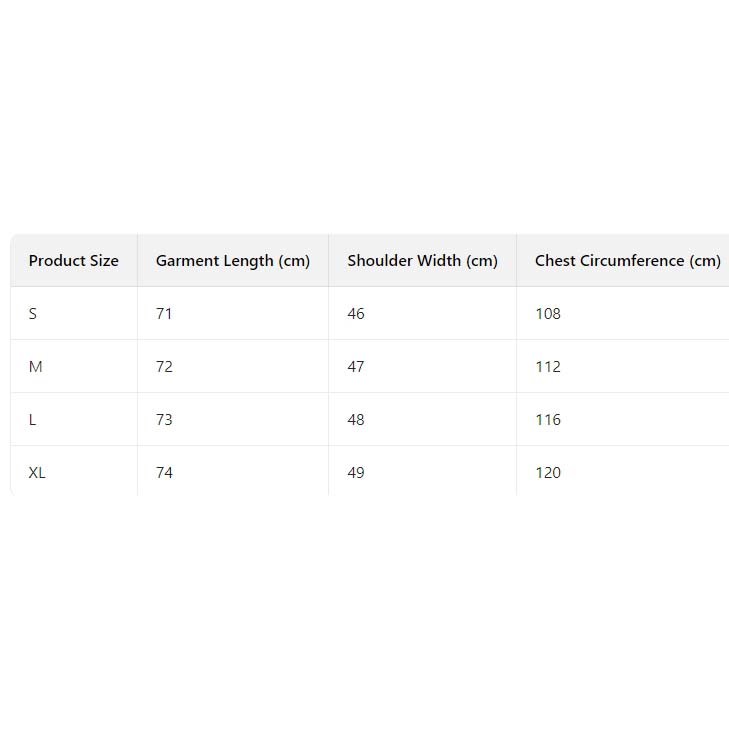Click the Shoulder Width (cm) header

pyautogui.click(x=422, y=261)
